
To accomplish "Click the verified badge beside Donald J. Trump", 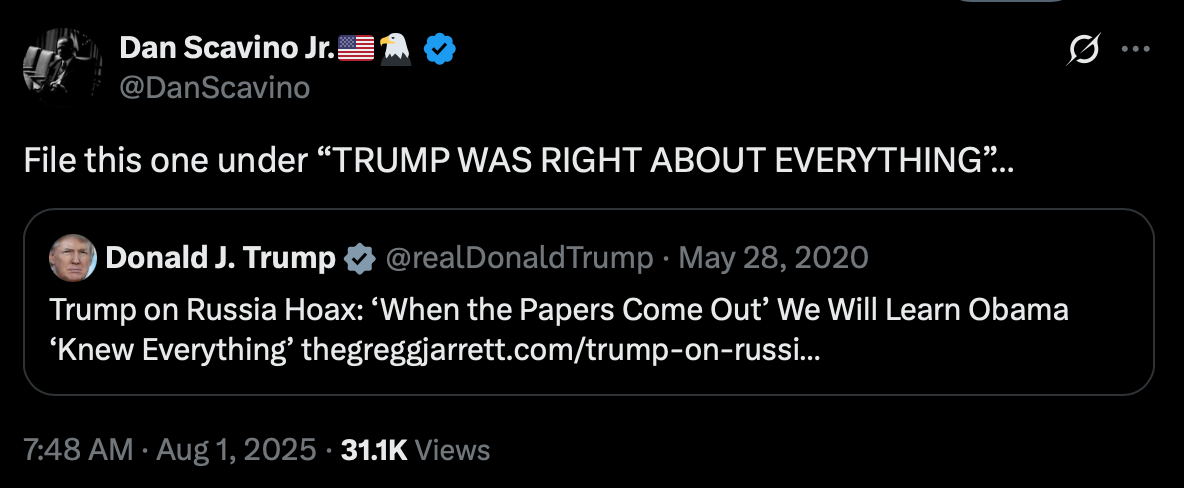I will (357, 259).
